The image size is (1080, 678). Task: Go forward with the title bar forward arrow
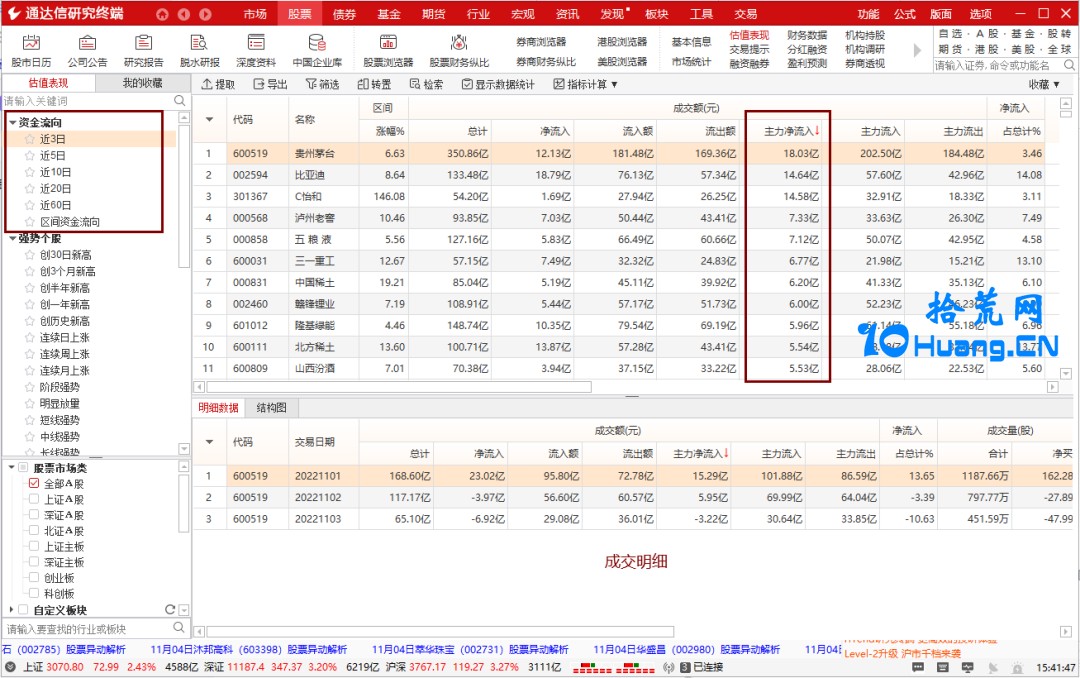pyautogui.click(x=205, y=14)
